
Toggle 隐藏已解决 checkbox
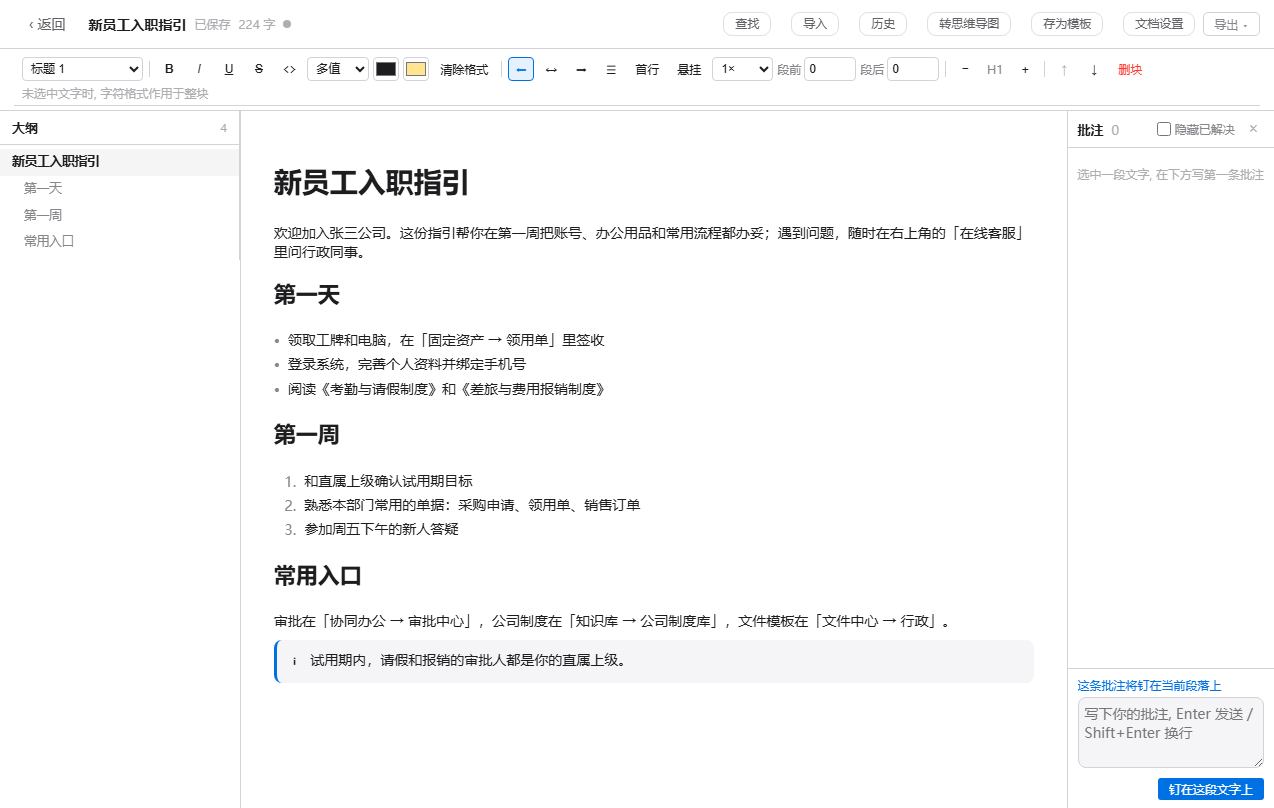click(1164, 129)
